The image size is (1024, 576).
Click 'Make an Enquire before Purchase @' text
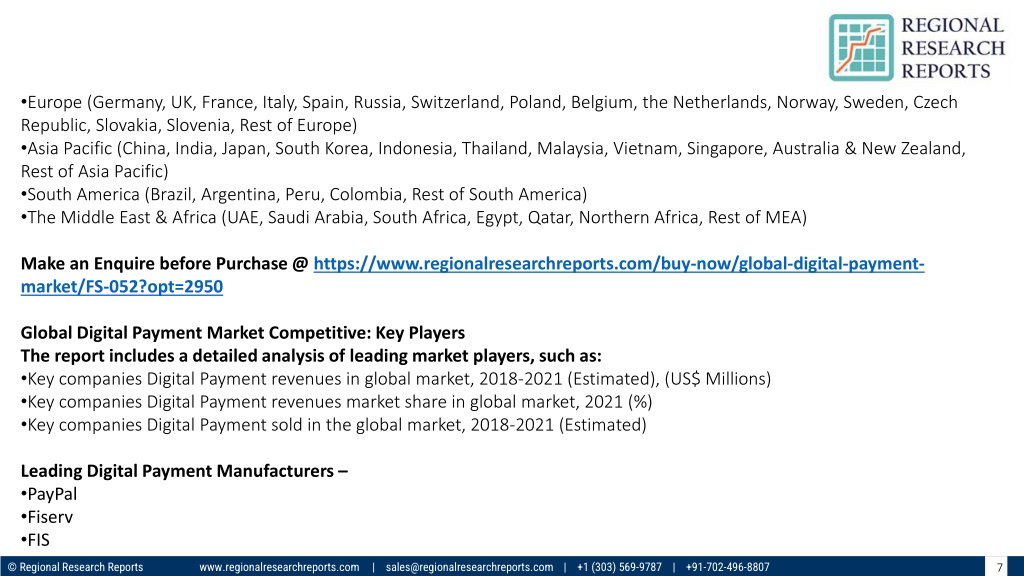[x=164, y=263]
